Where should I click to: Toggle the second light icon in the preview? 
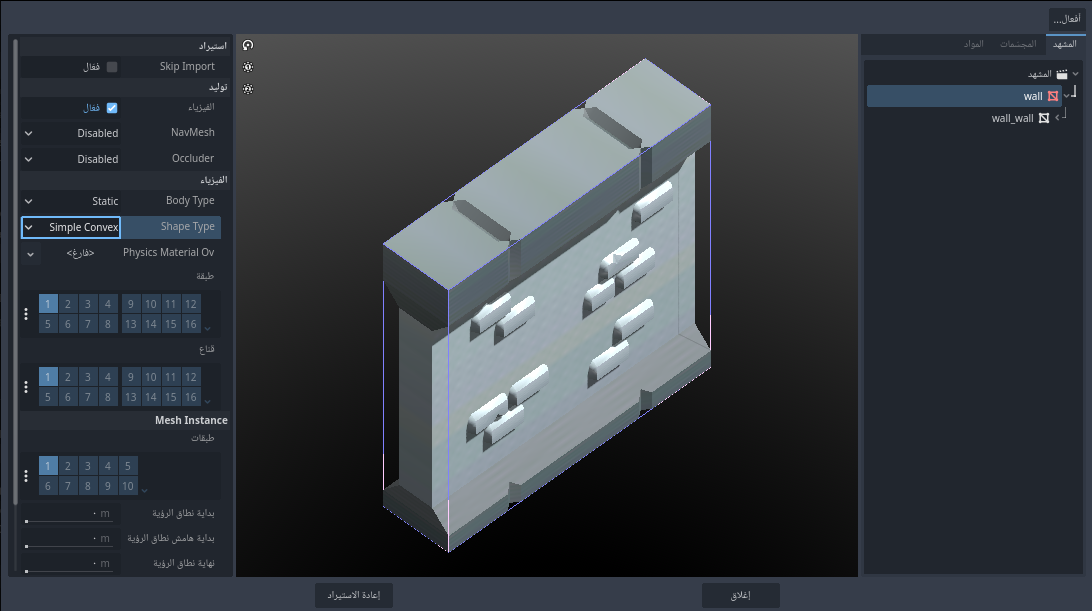pos(248,88)
